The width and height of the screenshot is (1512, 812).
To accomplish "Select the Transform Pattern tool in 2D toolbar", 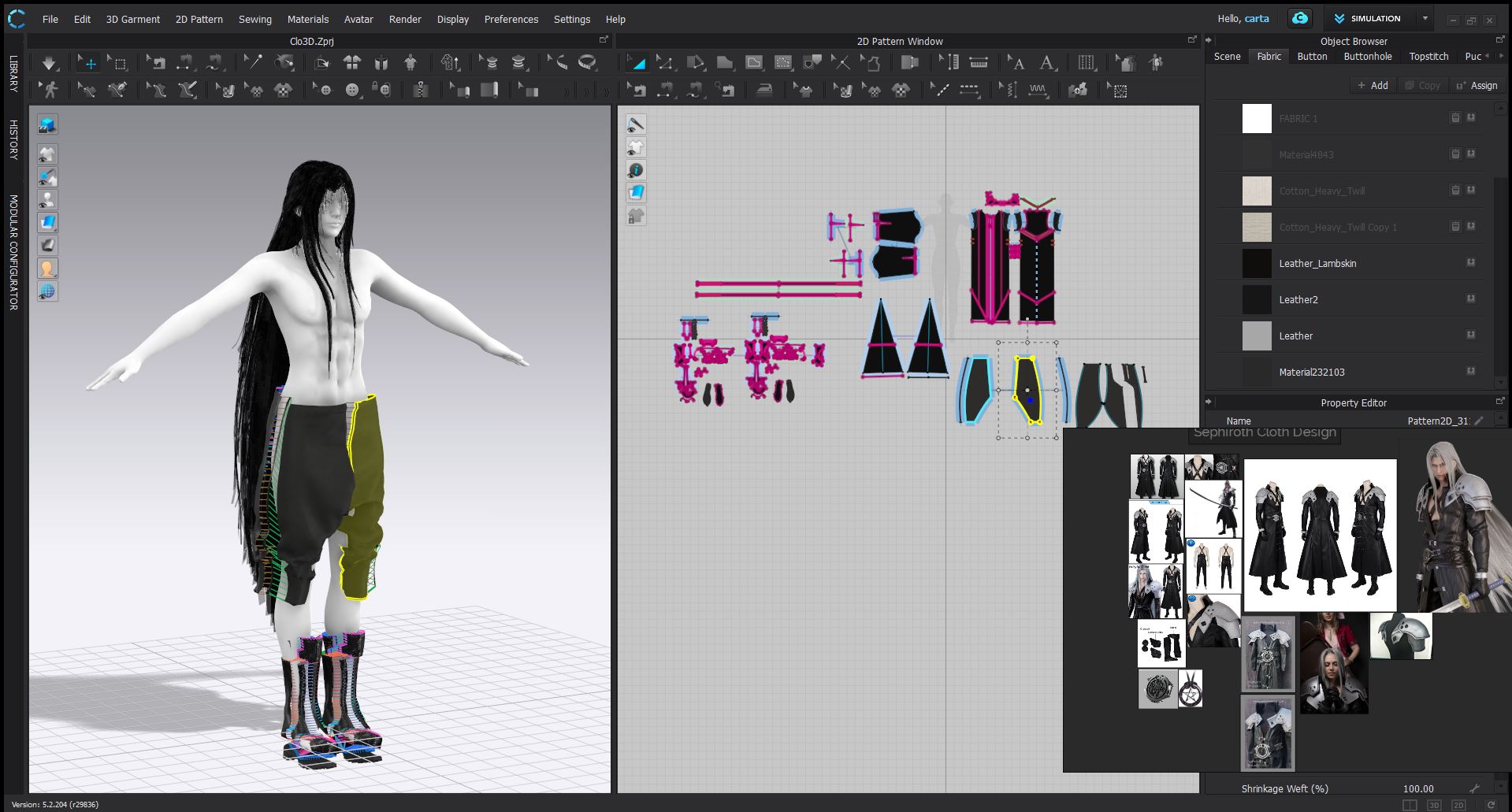I will click(x=636, y=63).
